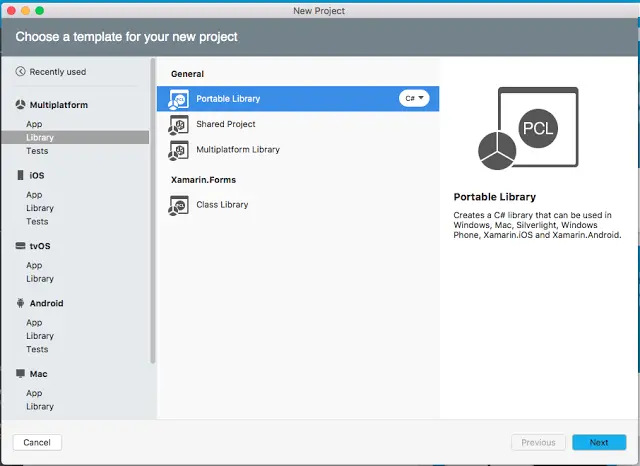
Task: Select App under Mac
Action: click(x=34, y=393)
